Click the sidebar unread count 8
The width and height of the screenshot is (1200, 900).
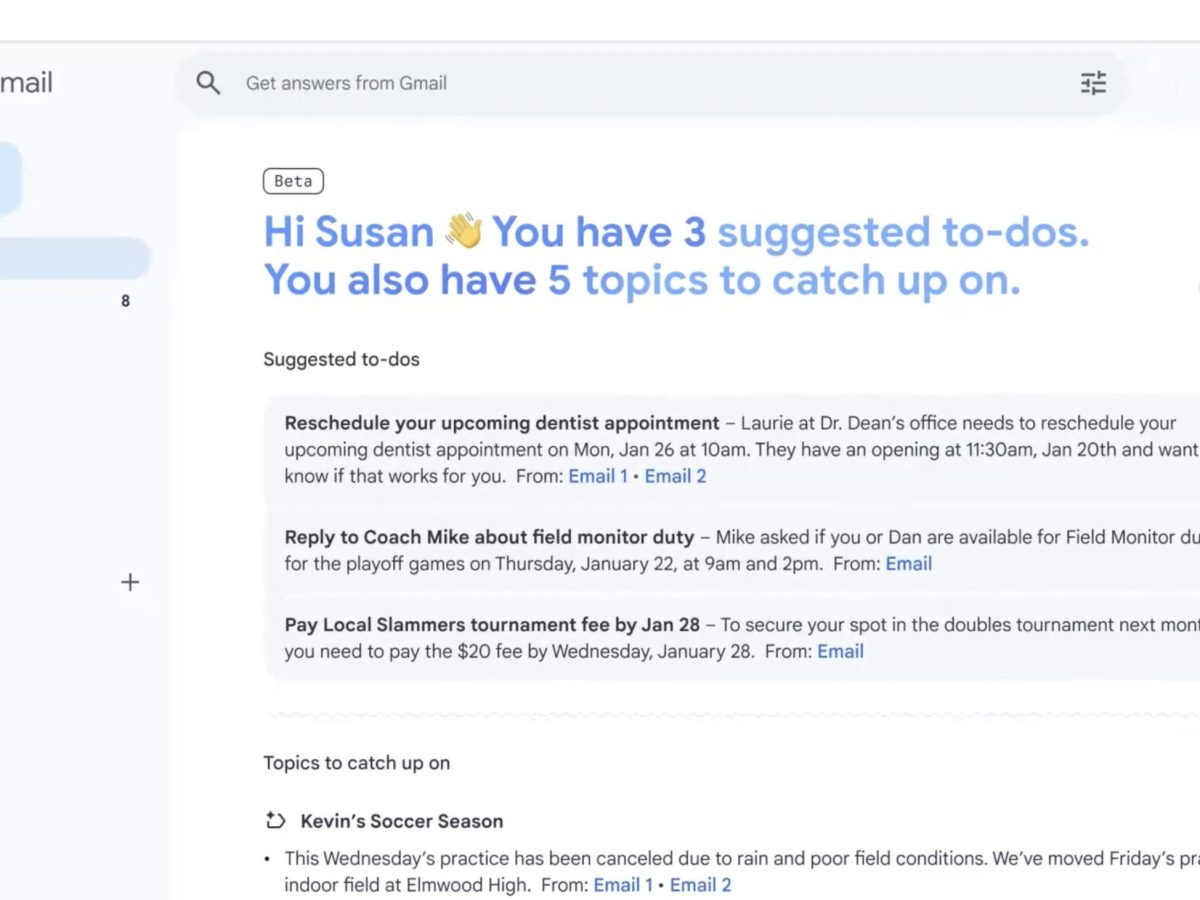pos(125,301)
